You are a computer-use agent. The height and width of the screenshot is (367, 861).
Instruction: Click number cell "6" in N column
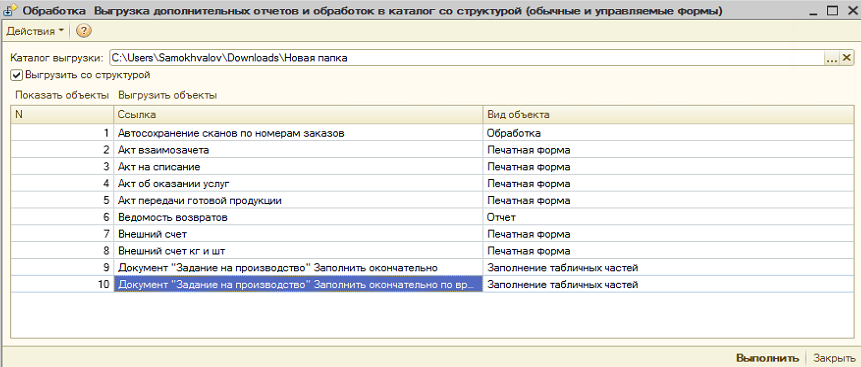click(x=62, y=218)
